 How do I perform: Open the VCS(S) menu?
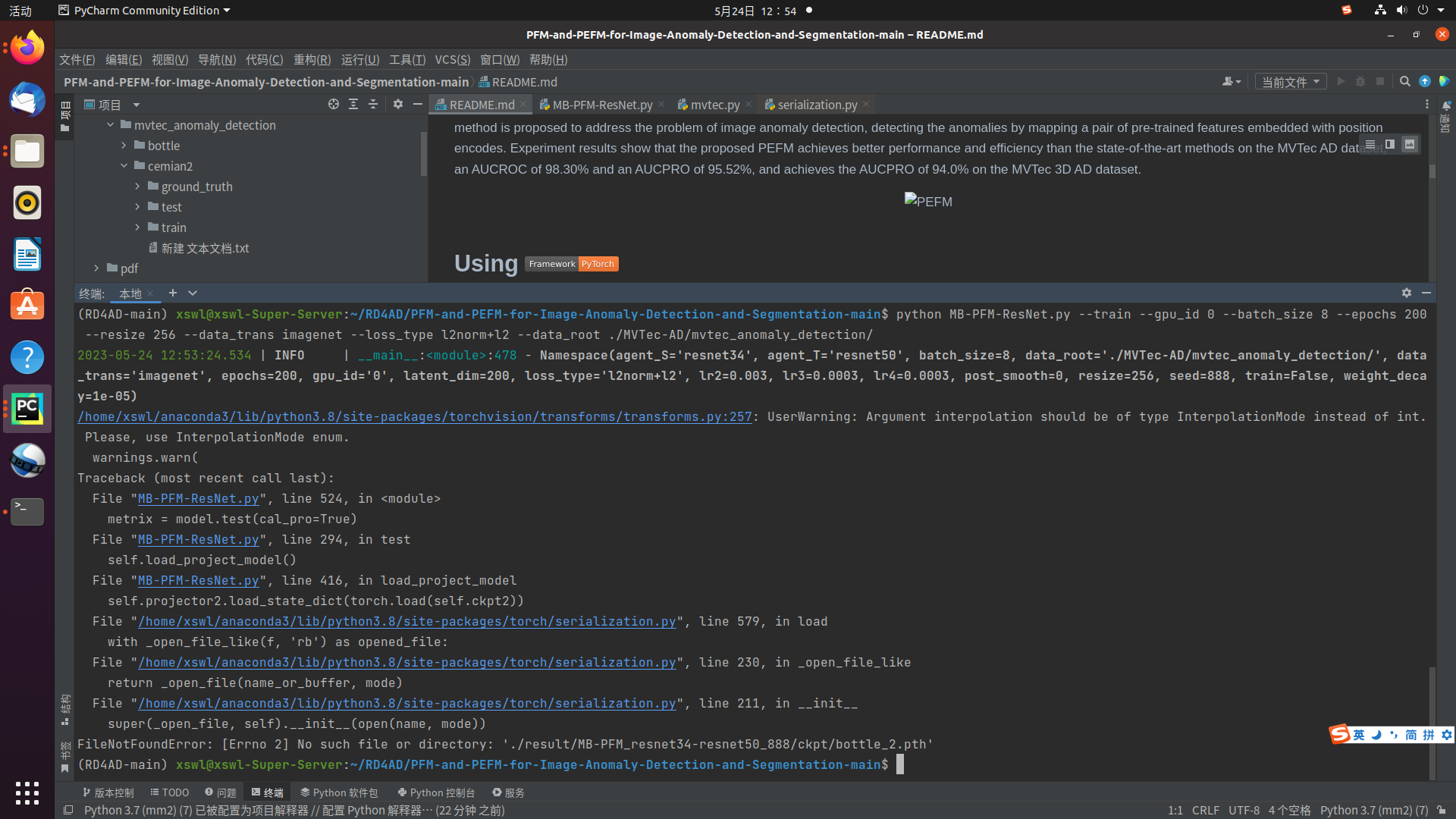[453, 60]
